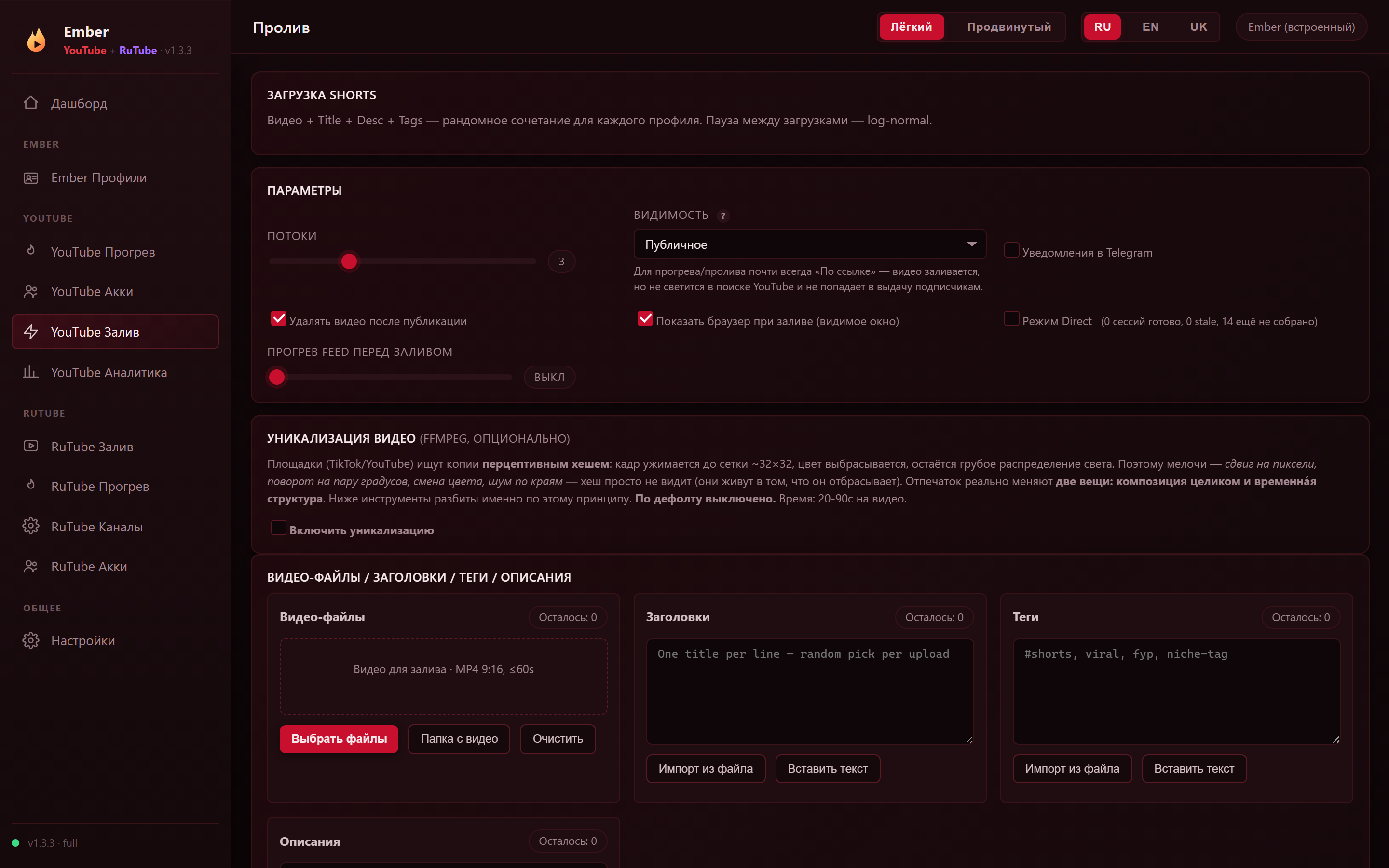The image size is (1389, 868).
Task: Go to Ember Профили page
Action: pos(115,178)
